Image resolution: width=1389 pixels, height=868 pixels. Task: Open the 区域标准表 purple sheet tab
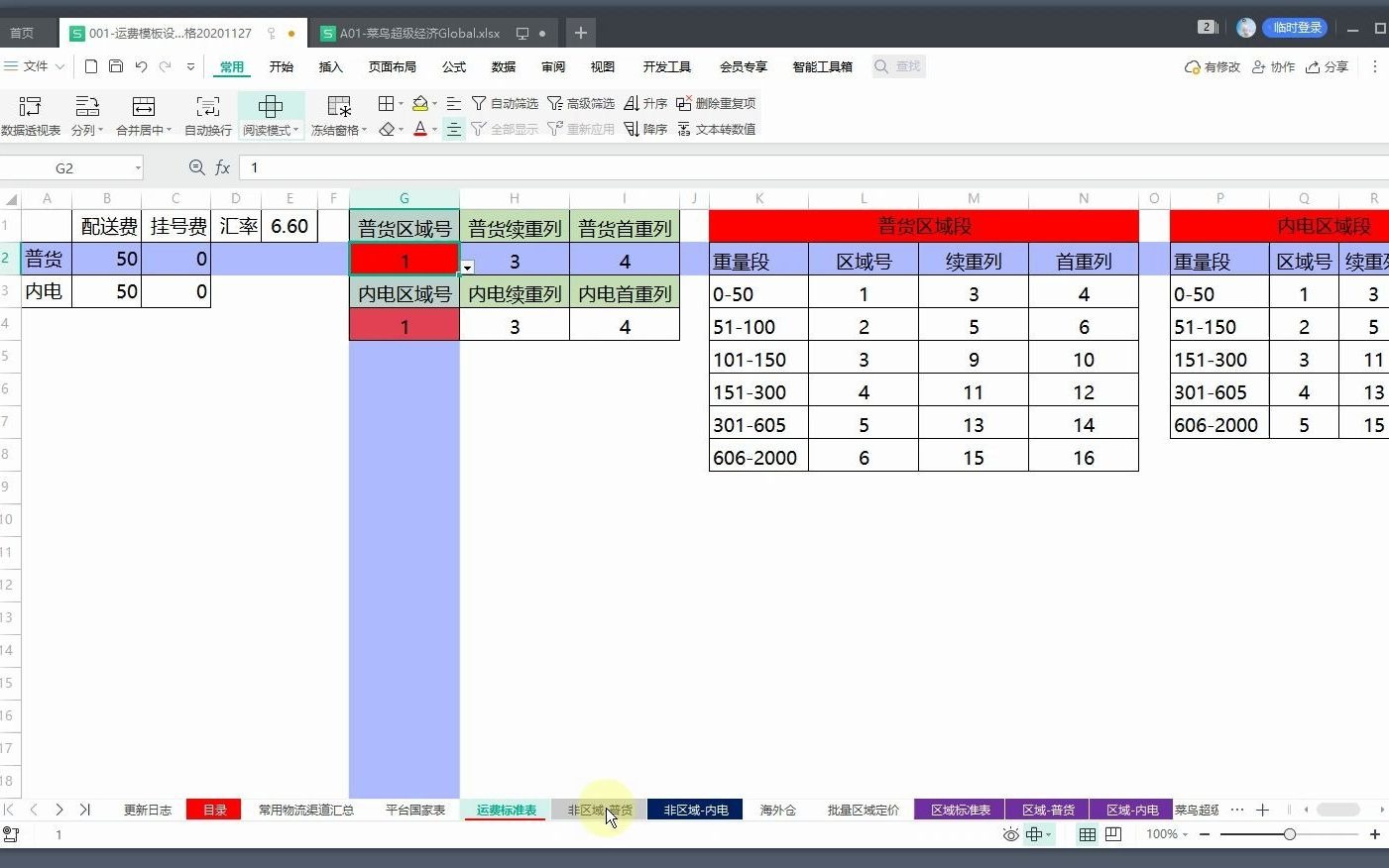[960, 810]
